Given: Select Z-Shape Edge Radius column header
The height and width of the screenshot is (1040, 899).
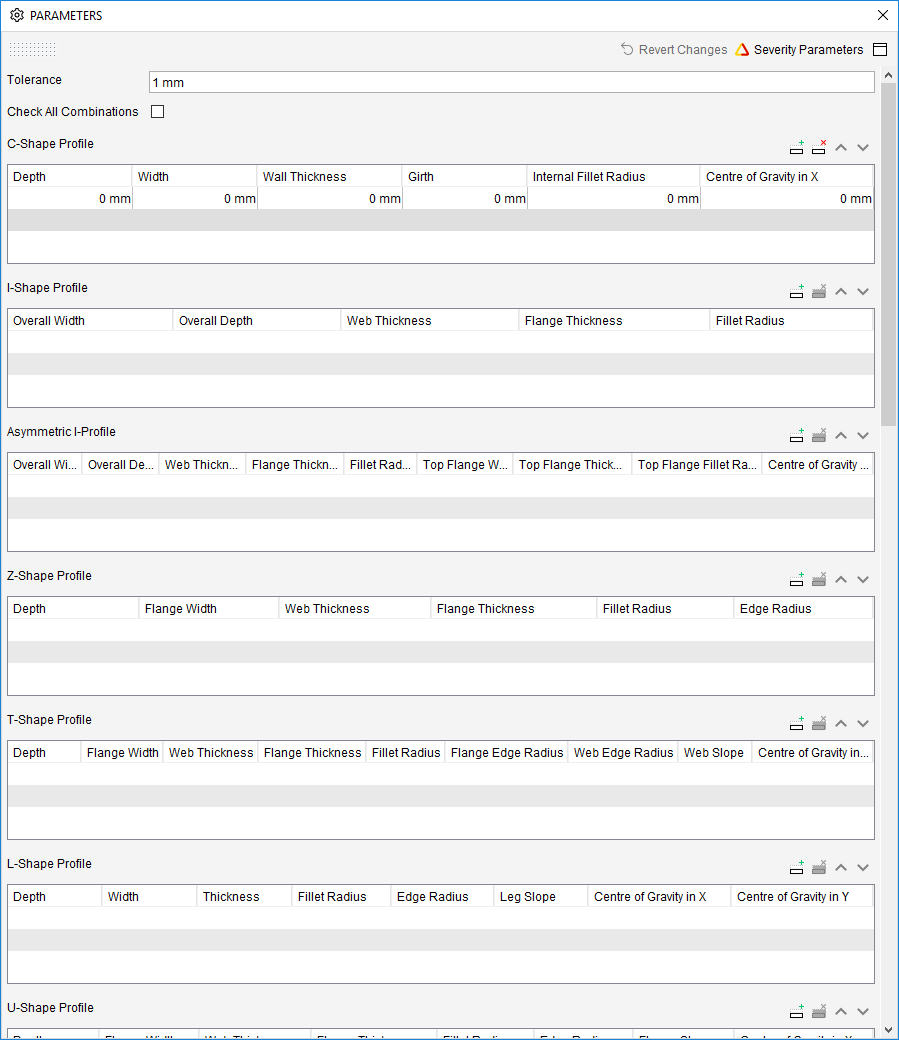Looking at the screenshot, I should pyautogui.click(x=803, y=608).
